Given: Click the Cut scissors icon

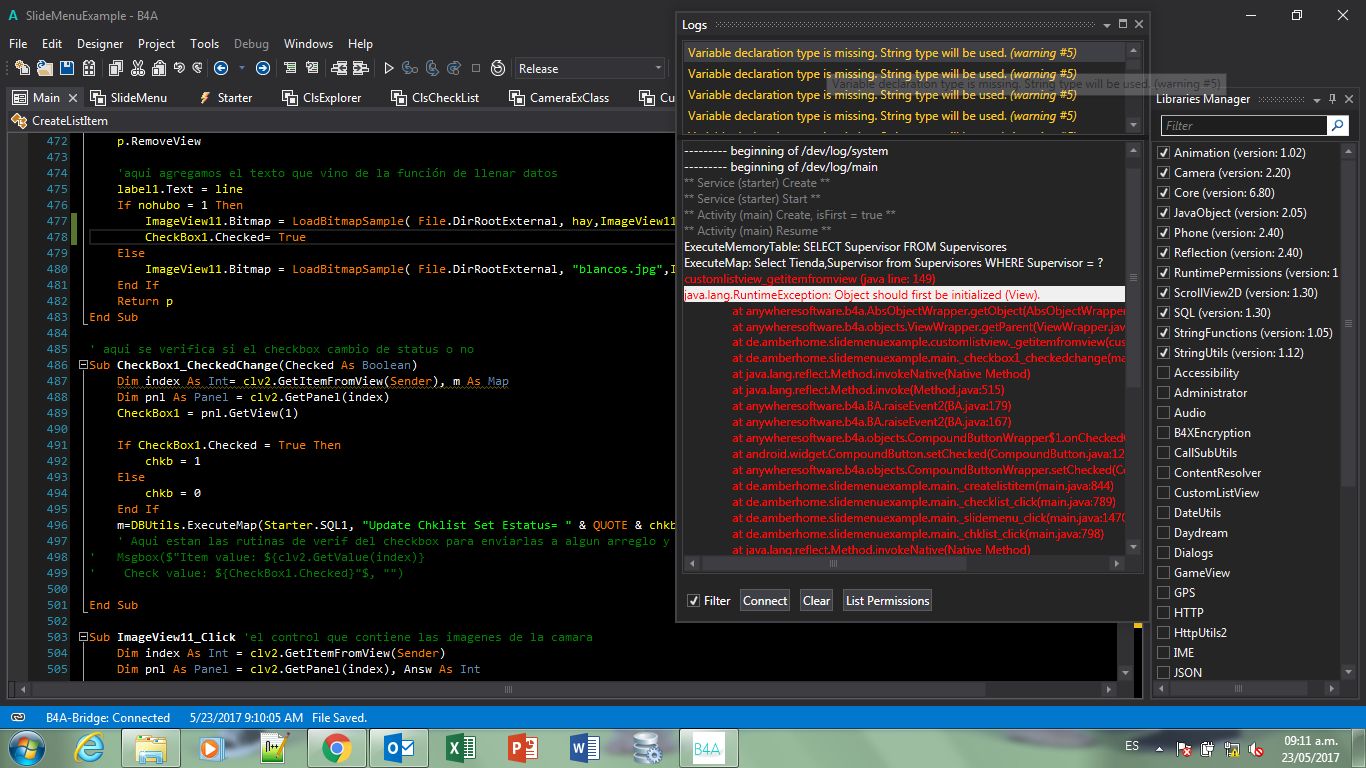Looking at the screenshot, I should tap(137, 68).
